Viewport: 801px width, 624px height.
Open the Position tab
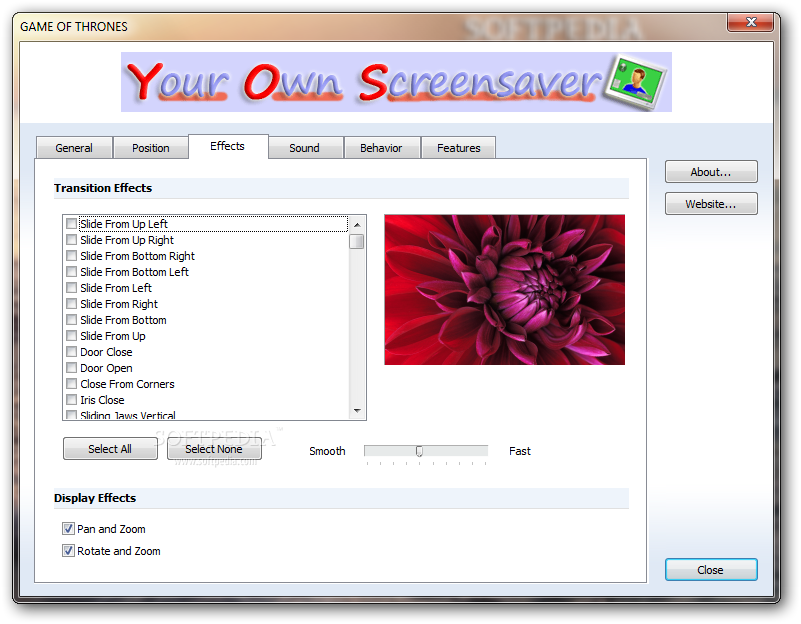151,148
